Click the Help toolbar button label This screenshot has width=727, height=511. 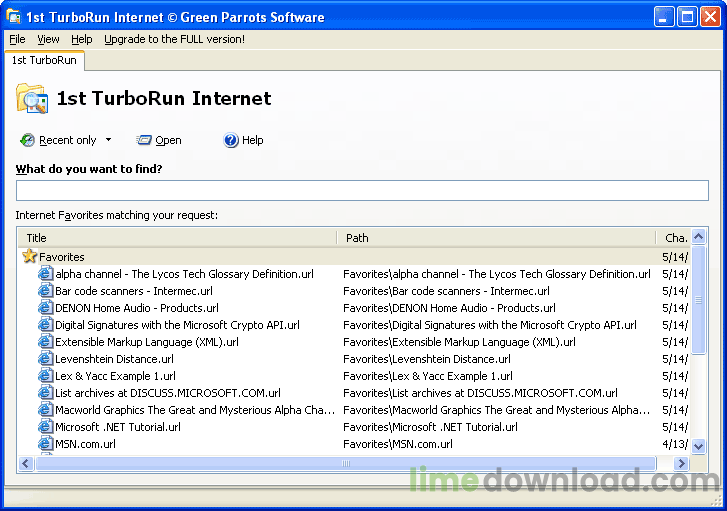click(253, 140)
